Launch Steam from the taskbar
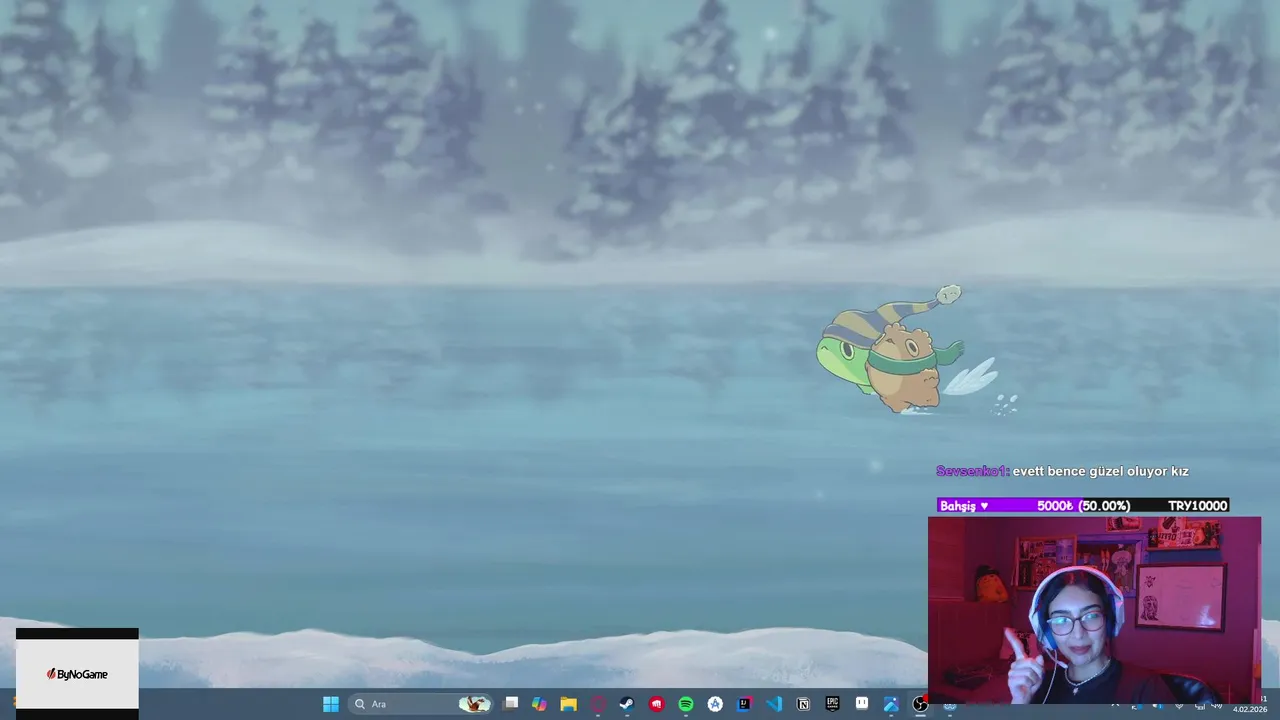This screenshot has height=720, width=1280. [x=627, y=704]
